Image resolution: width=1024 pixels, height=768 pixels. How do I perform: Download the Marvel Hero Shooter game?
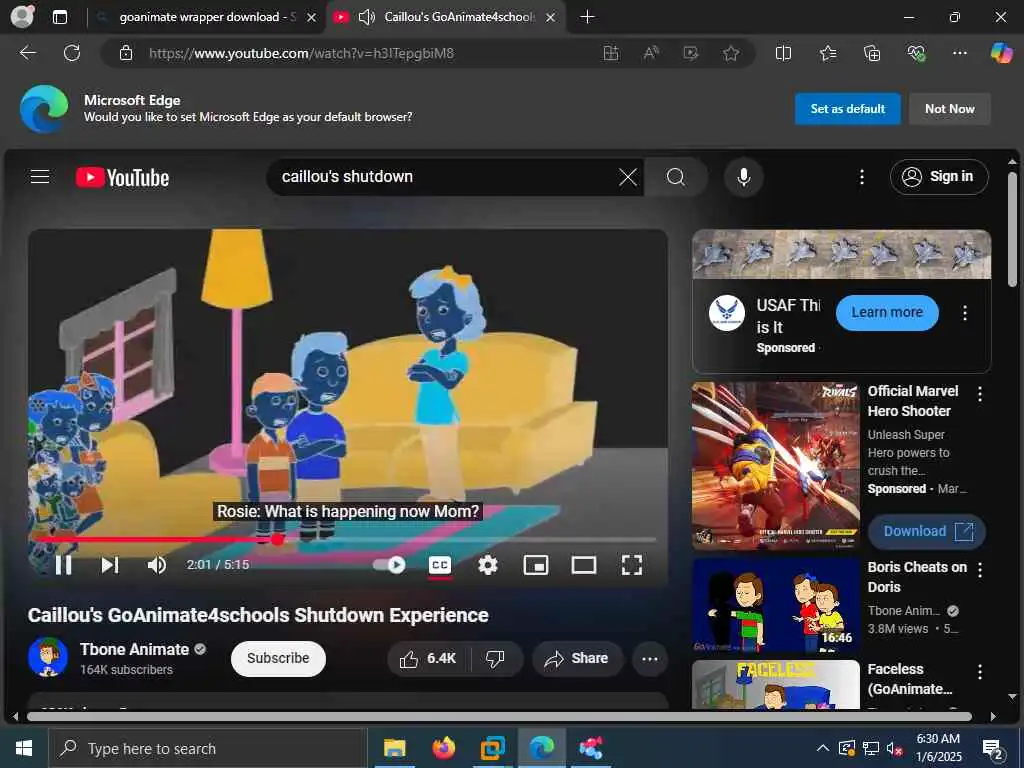(x=927, y=531)
